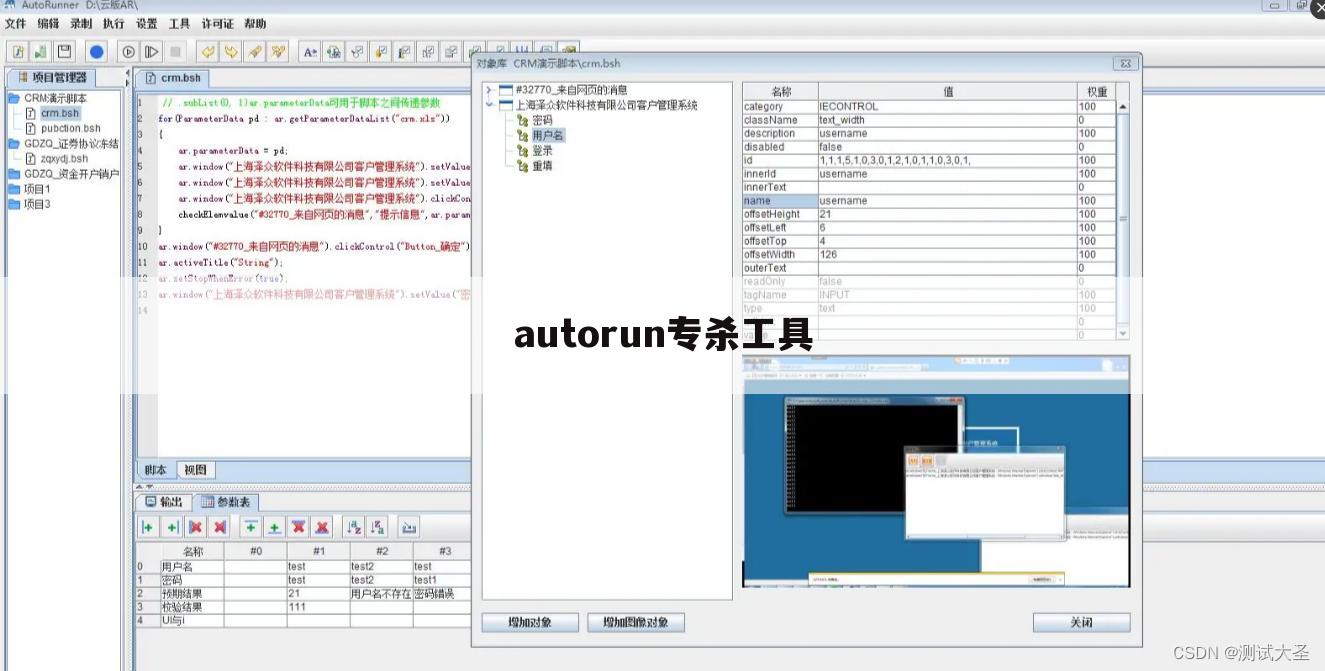Open the 帮助 menu

pos(255,24)
